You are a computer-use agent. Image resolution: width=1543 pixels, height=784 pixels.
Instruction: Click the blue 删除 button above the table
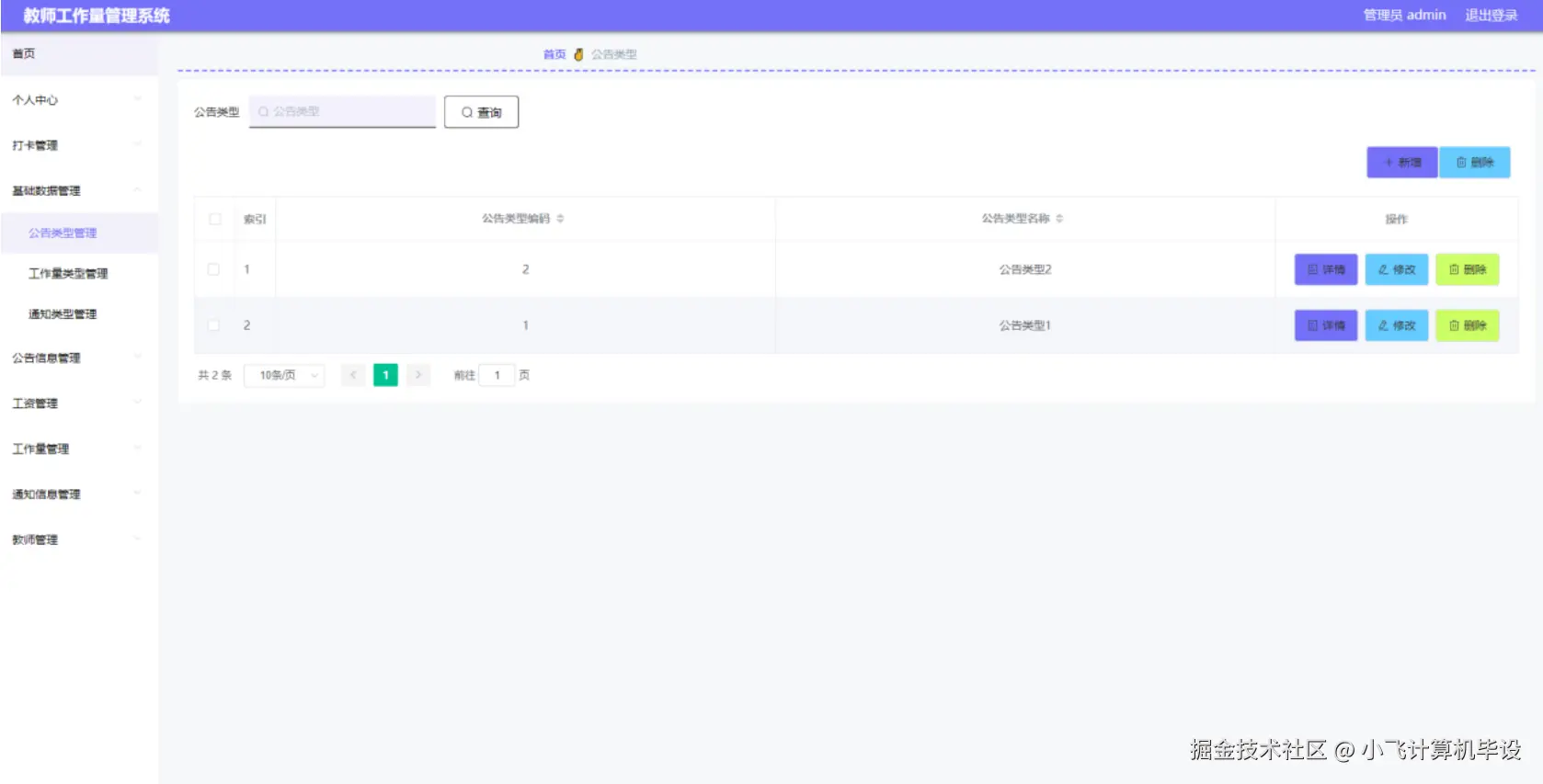tap(1474, 163)
